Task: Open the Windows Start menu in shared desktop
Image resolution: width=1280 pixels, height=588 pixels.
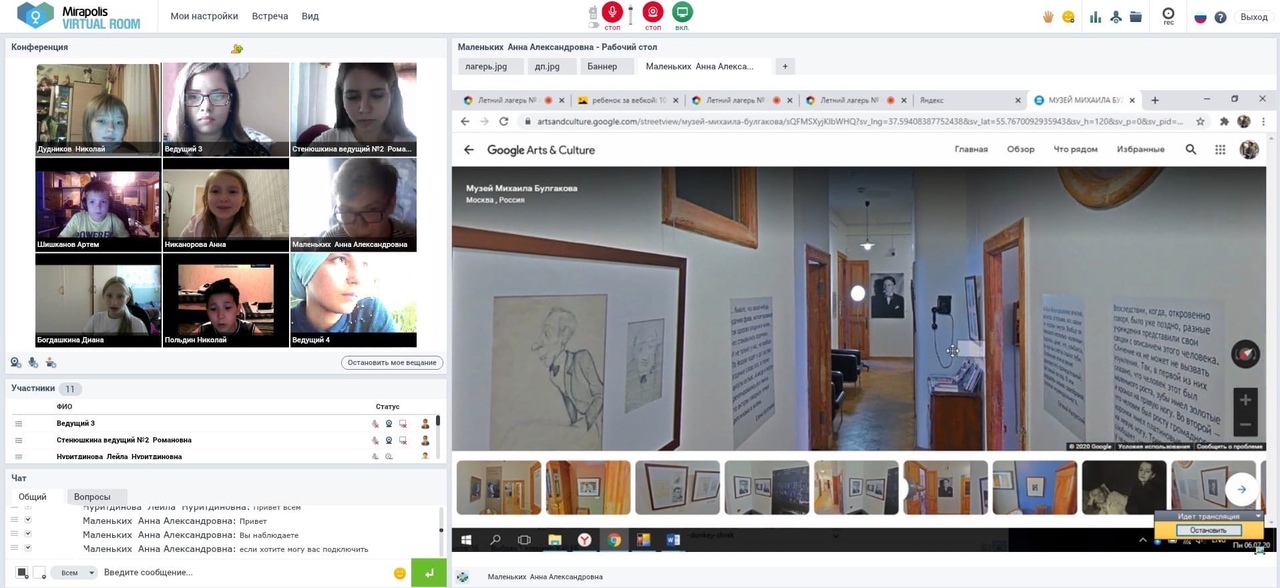Action: [466, 540]
